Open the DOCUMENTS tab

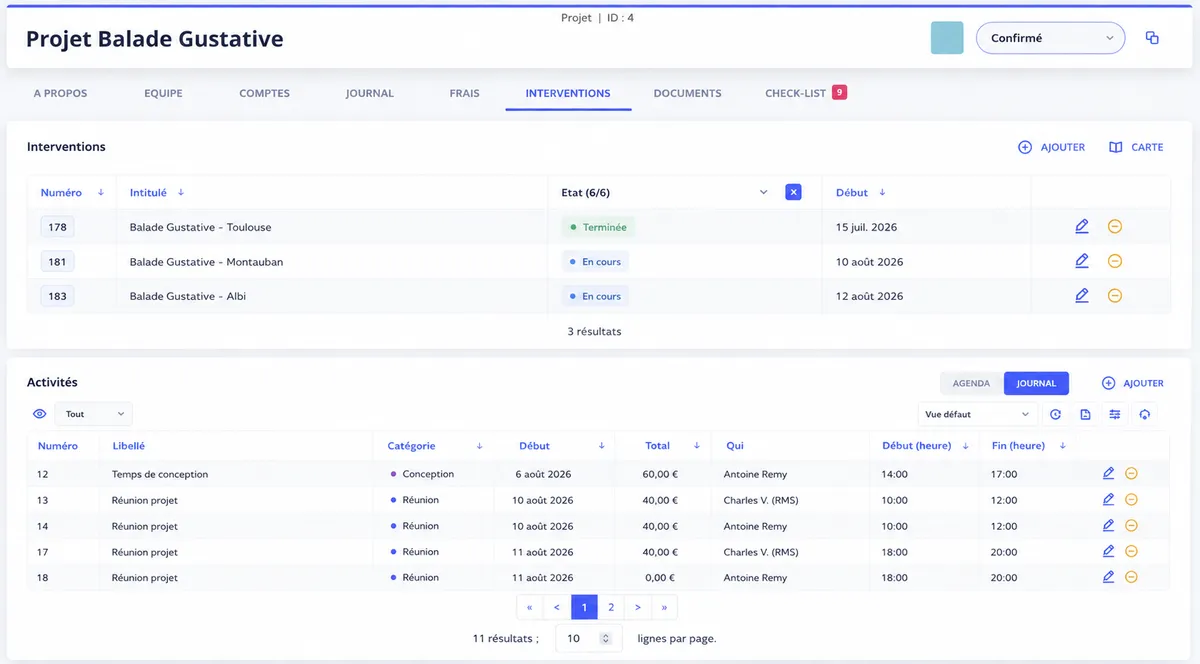point(687,93)
